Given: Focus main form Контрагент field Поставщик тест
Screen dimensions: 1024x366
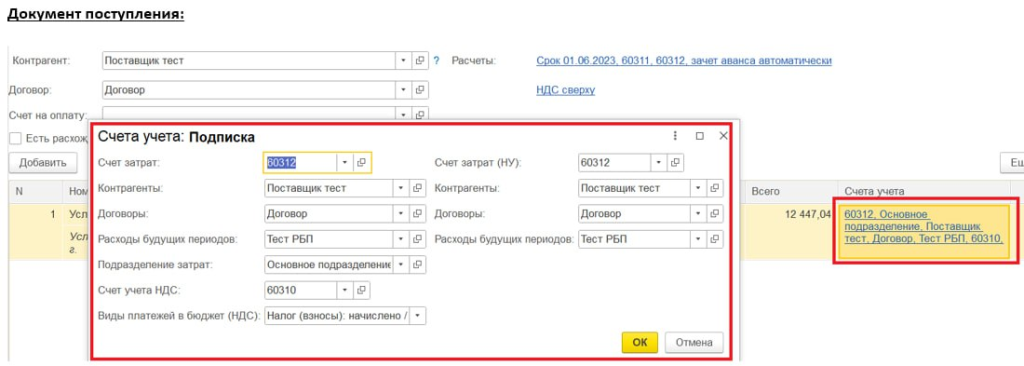Looking at the screenshot, I should pos(249,61).
